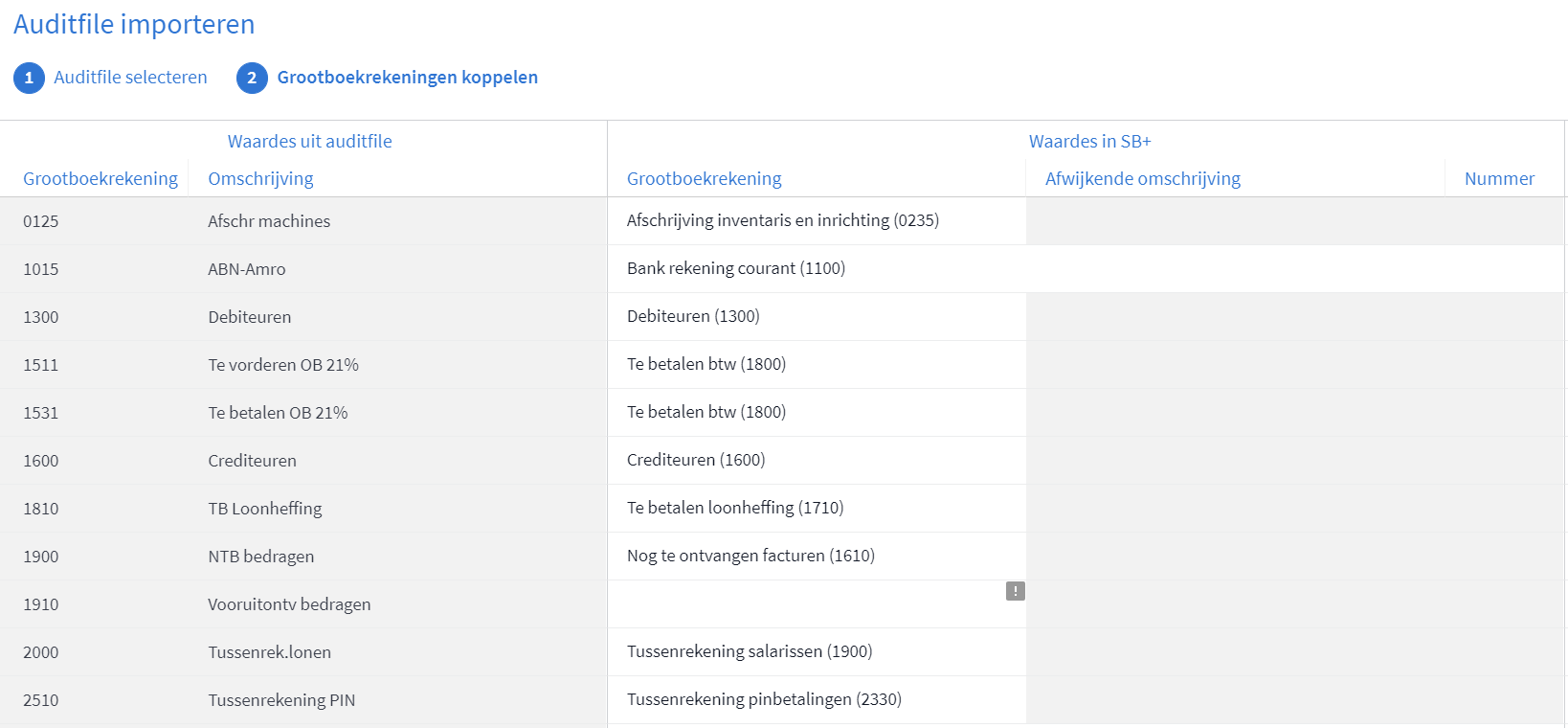Open the Nog te ontvangen facturen (1610) selector
The image size is (1568, 728).
point(817,556)
